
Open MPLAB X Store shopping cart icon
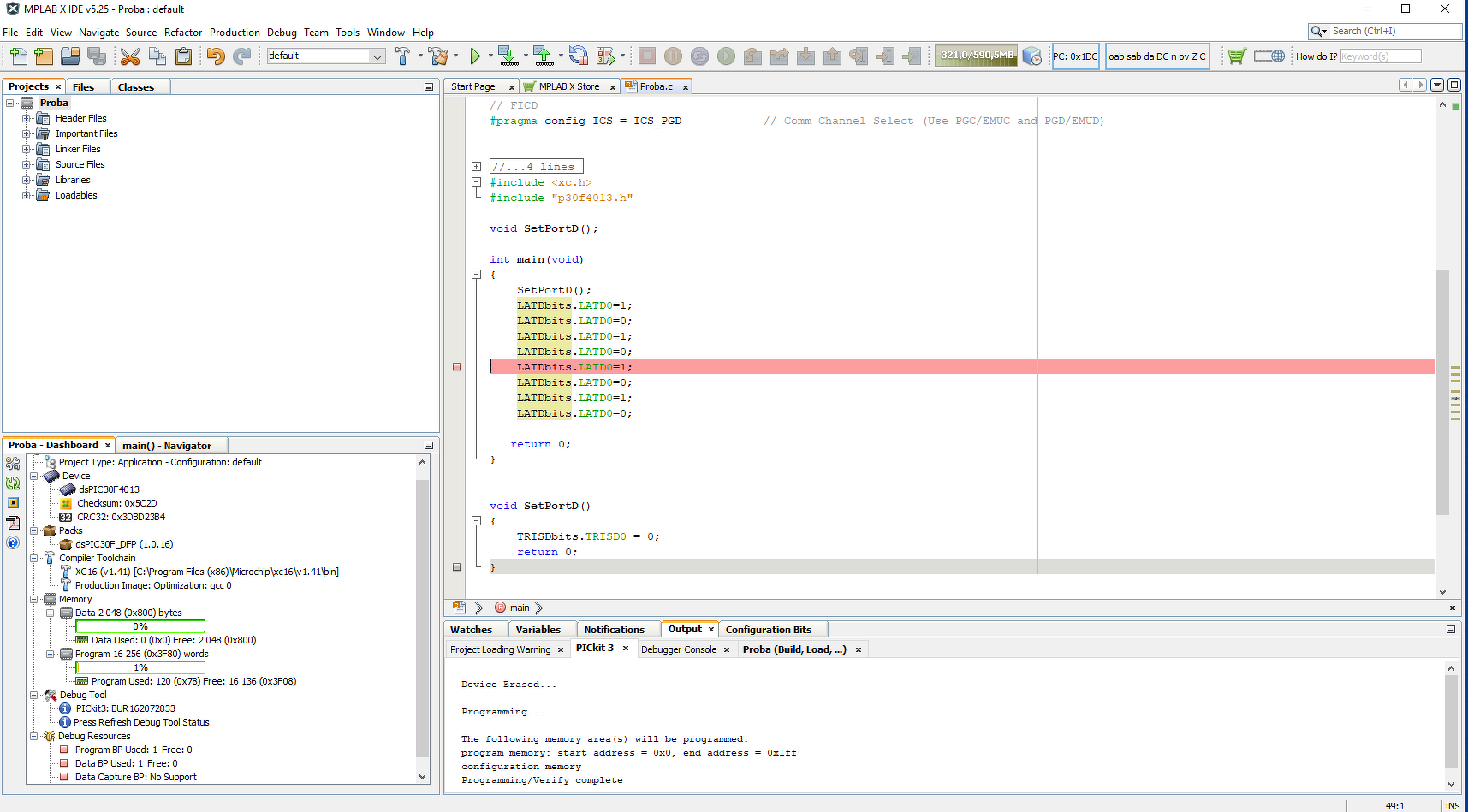tap(1236, 56)
